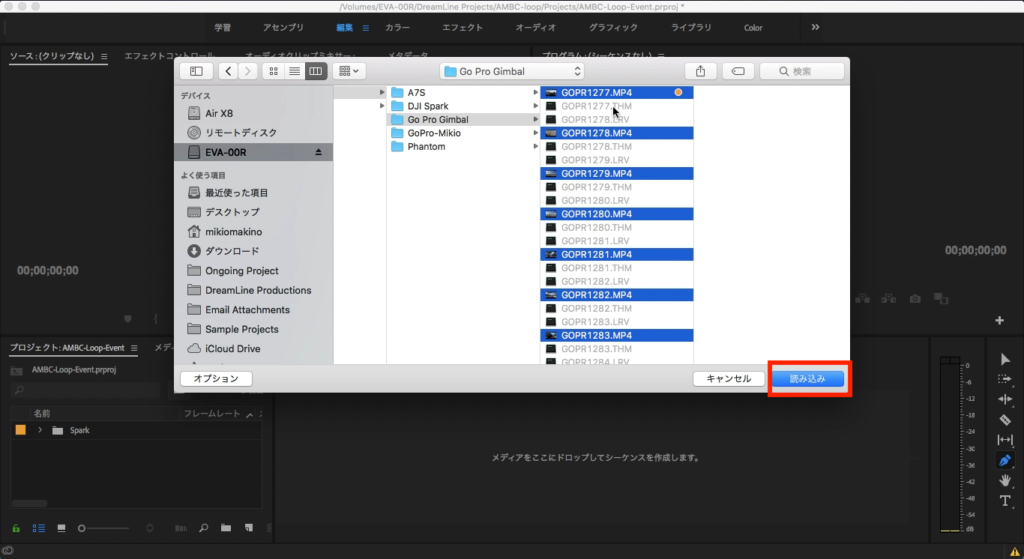
Task: Select the Type tool
Action: coord(1005,501)
